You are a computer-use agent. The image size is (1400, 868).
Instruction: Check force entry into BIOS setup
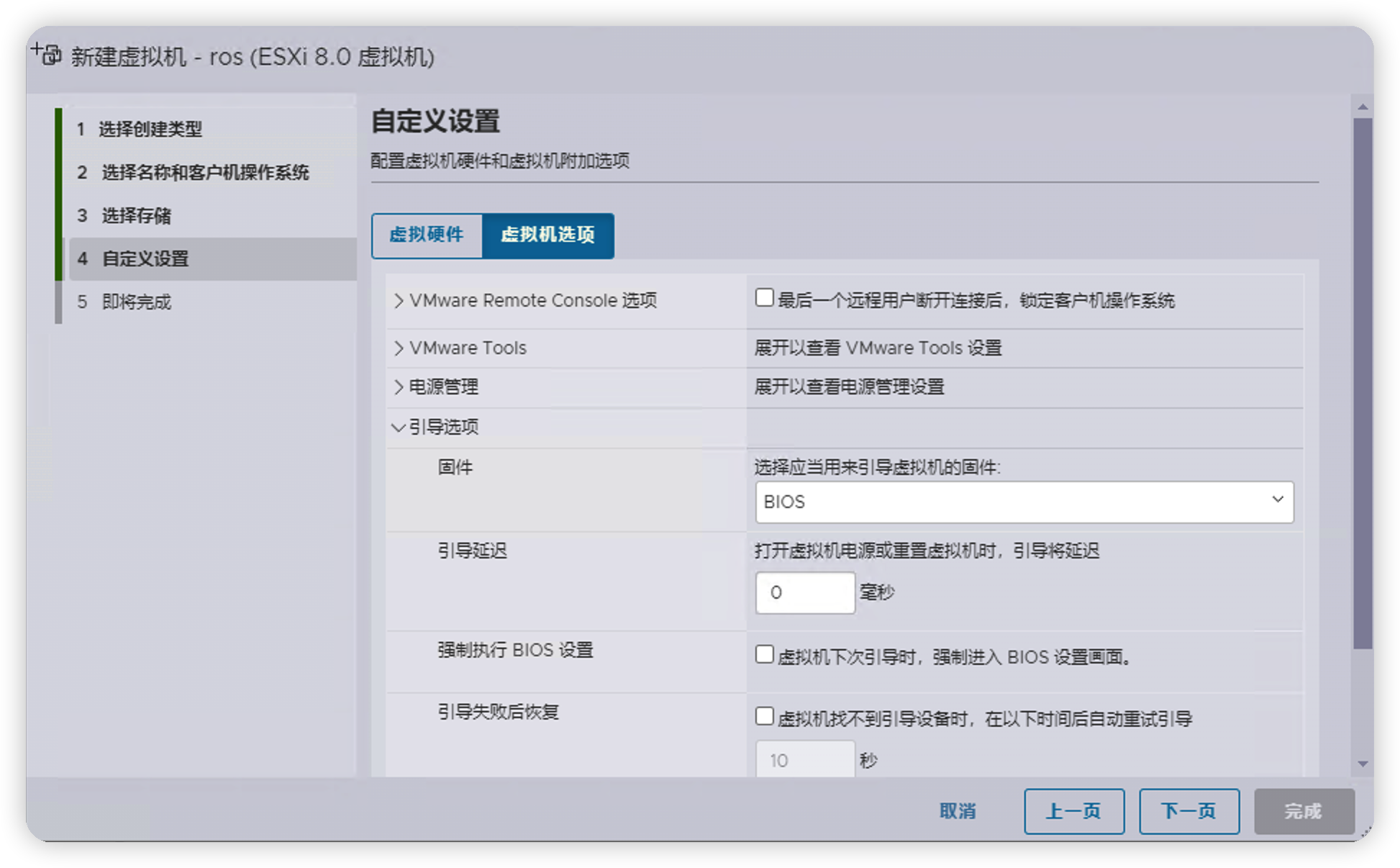[764, 655]
